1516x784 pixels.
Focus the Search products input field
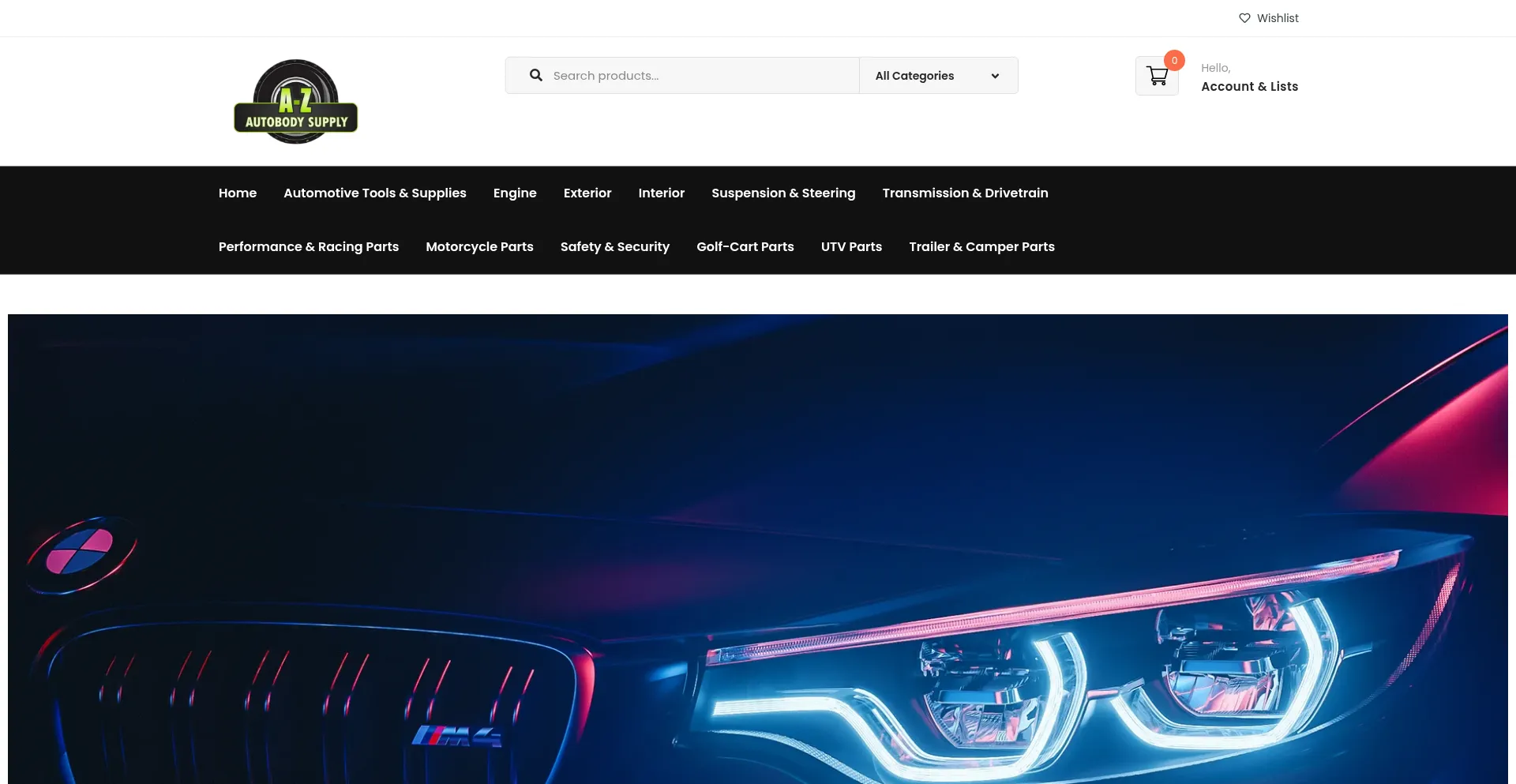pyautogui.click(x=682, y=75)
